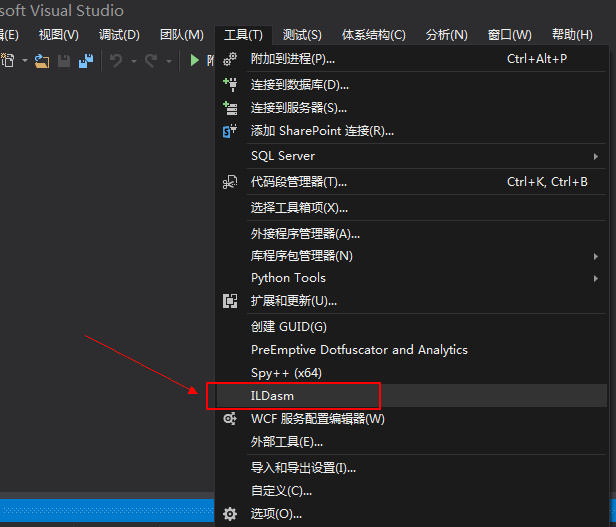Image resolution: width=616 pixels, height=527 pixels.
Task: Select 连接到服务器(S)... menu entry
Action: pos(411,108)
